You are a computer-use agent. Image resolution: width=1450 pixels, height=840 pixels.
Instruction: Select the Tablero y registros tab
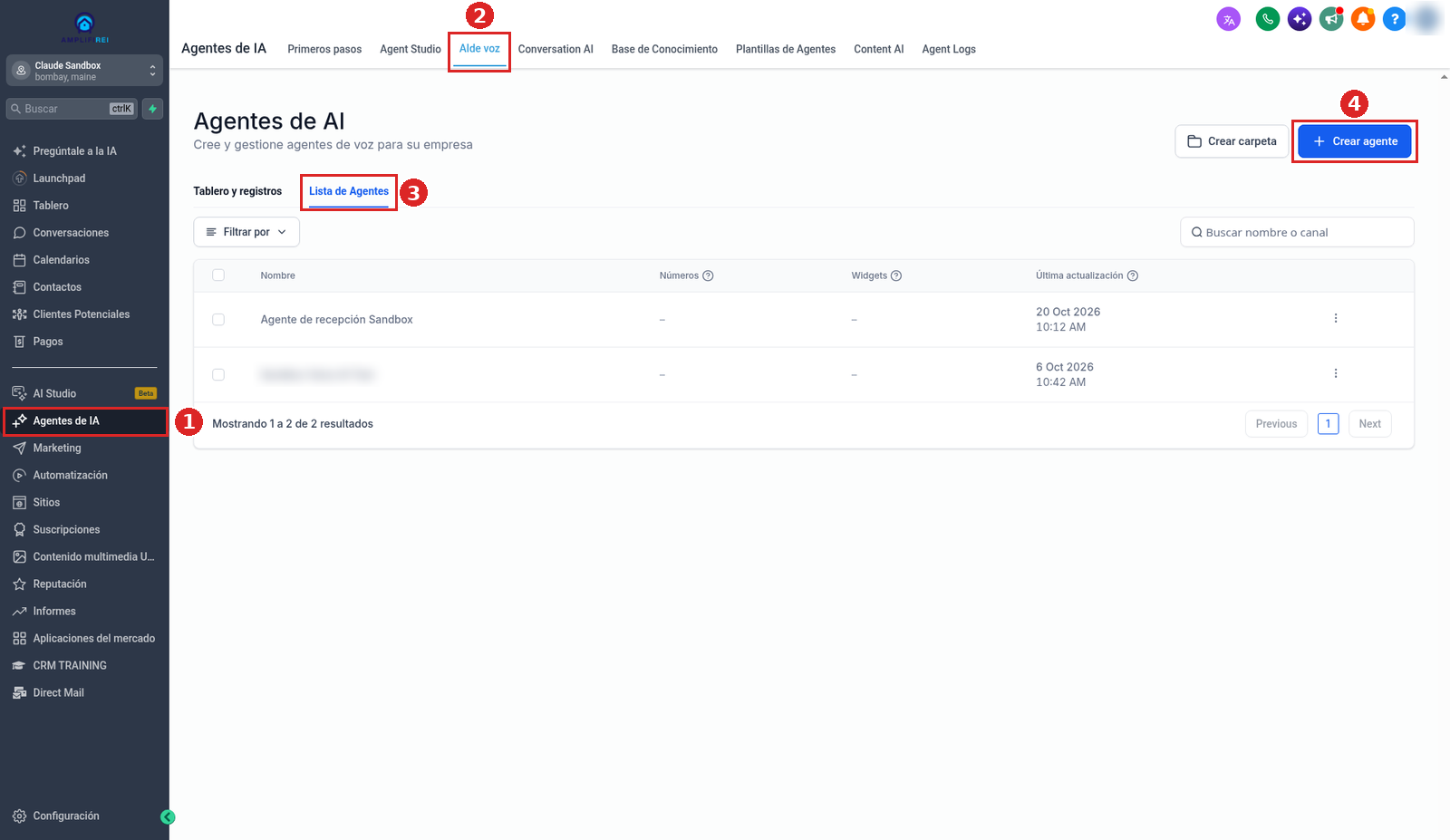click(x=237, y=191)
